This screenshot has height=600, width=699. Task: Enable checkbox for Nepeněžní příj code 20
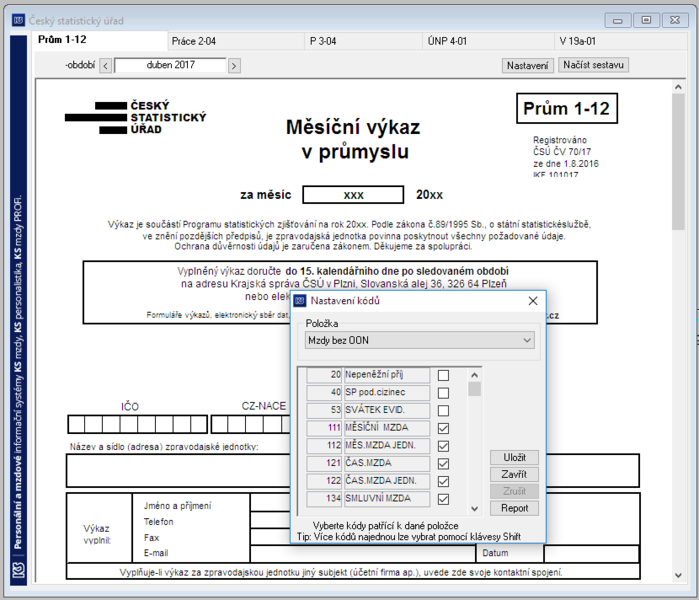[443, 375]
